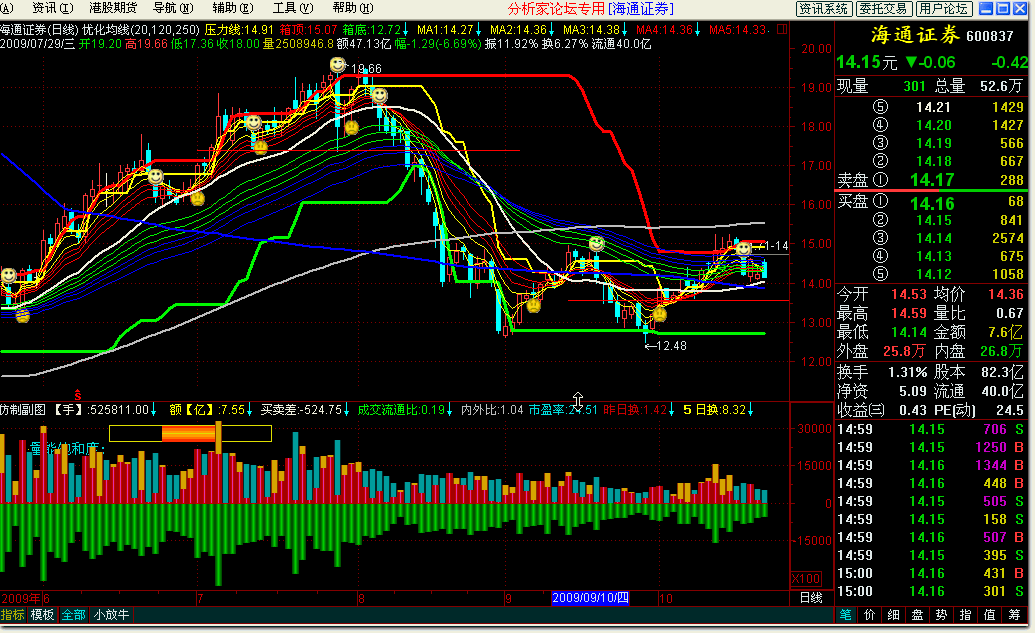
Task: Switch to the 笔 tab
Action: (x=846, y=615)
